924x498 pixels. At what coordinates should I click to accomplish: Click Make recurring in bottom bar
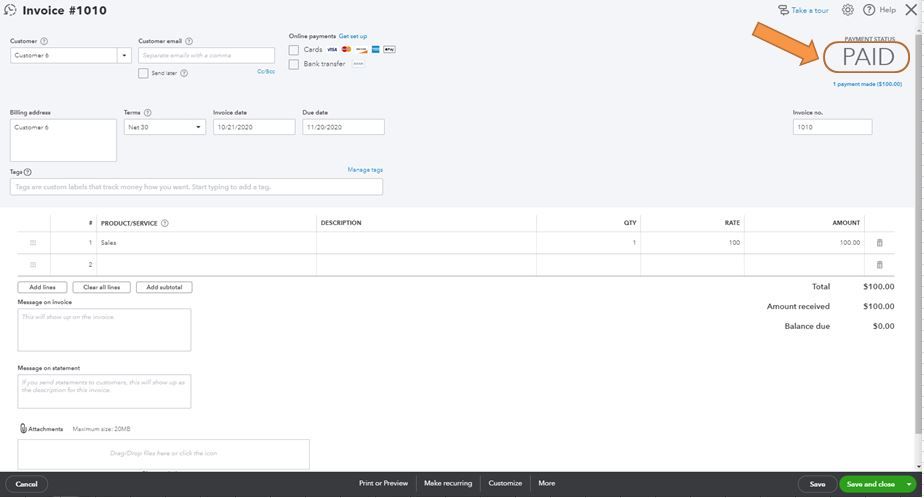448,483
